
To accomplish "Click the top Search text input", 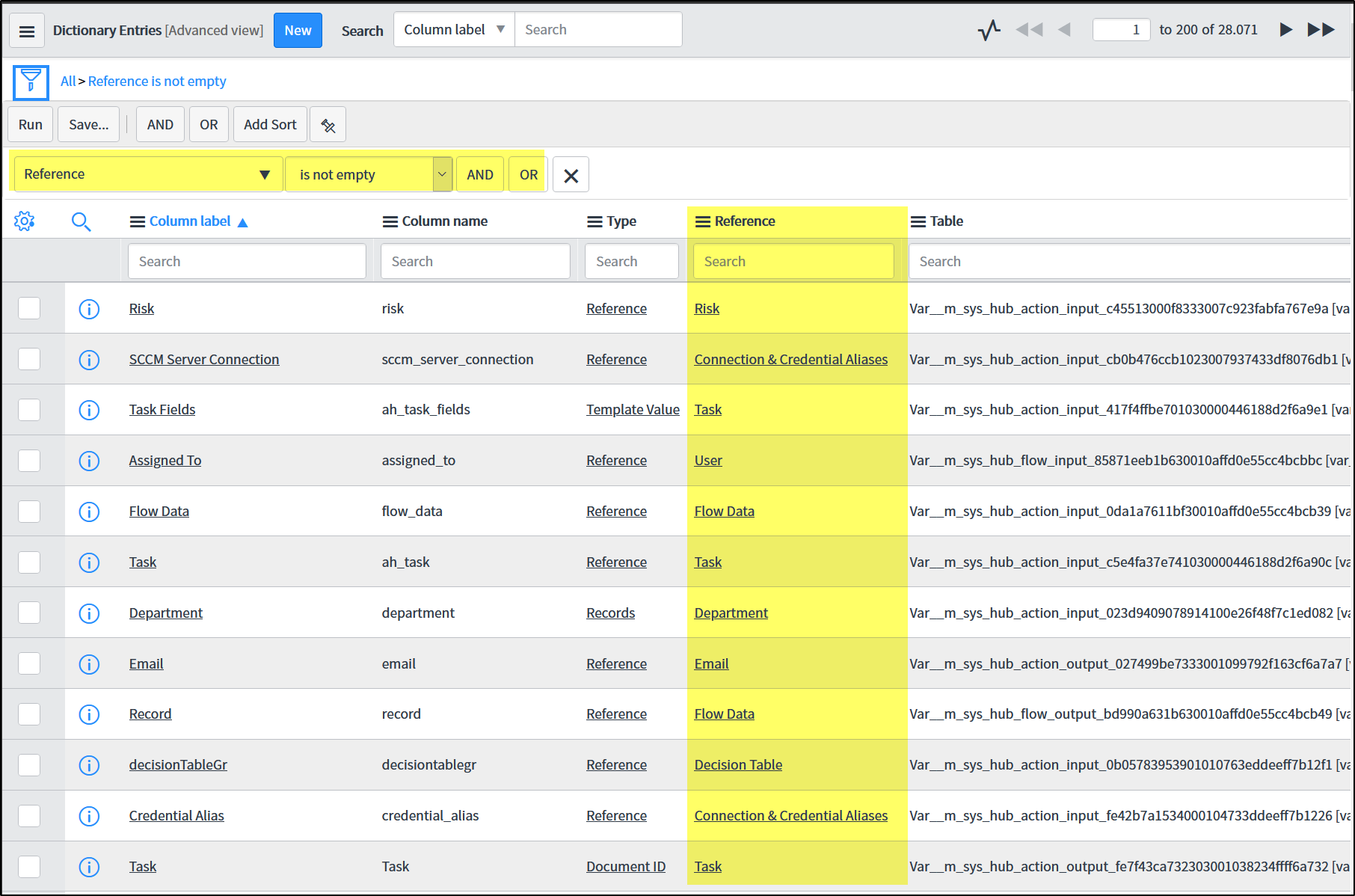I will pyautogui.click(x=598, y=30).
